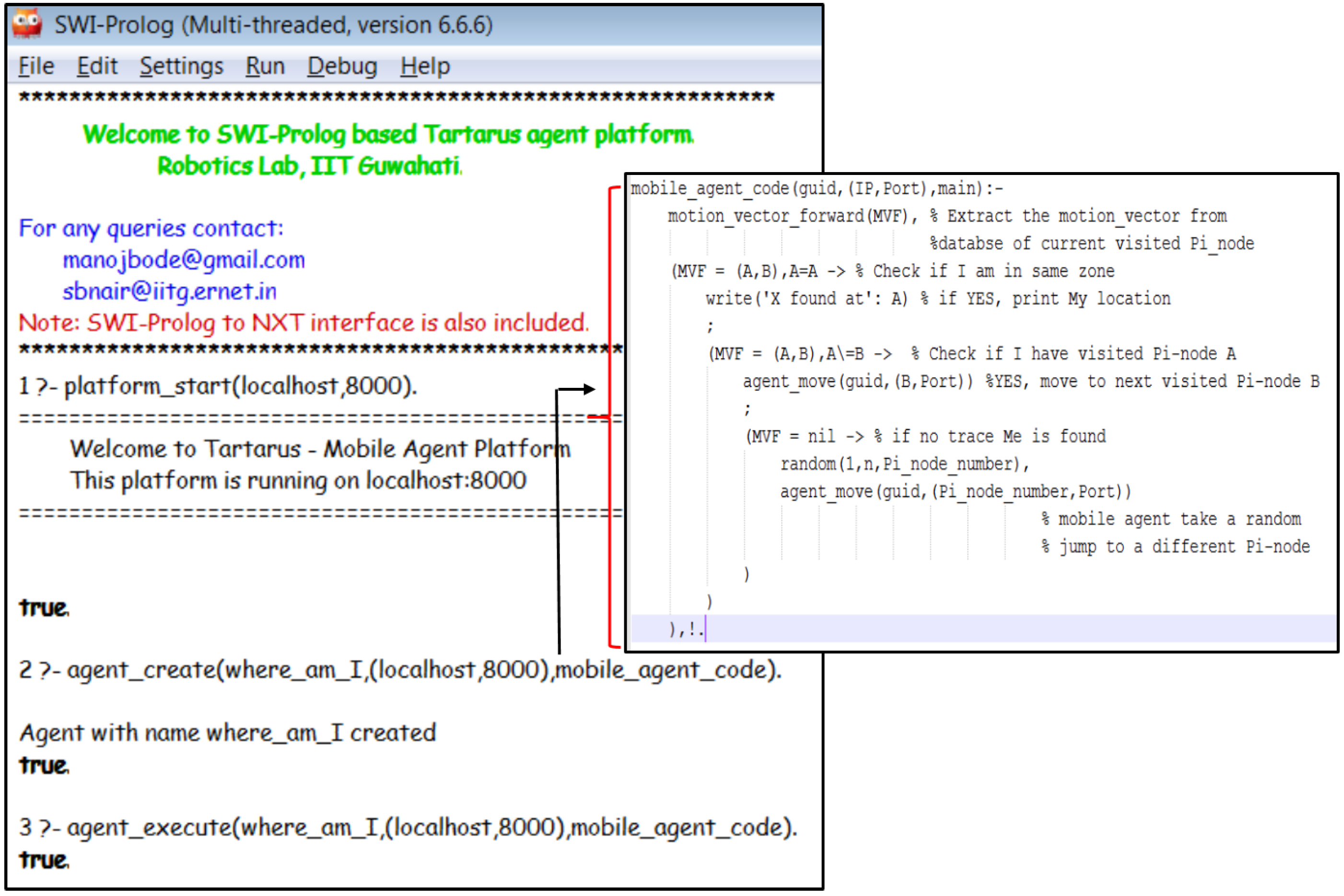Click the mobile_agent_code clause head line

(x=817, y=188)
